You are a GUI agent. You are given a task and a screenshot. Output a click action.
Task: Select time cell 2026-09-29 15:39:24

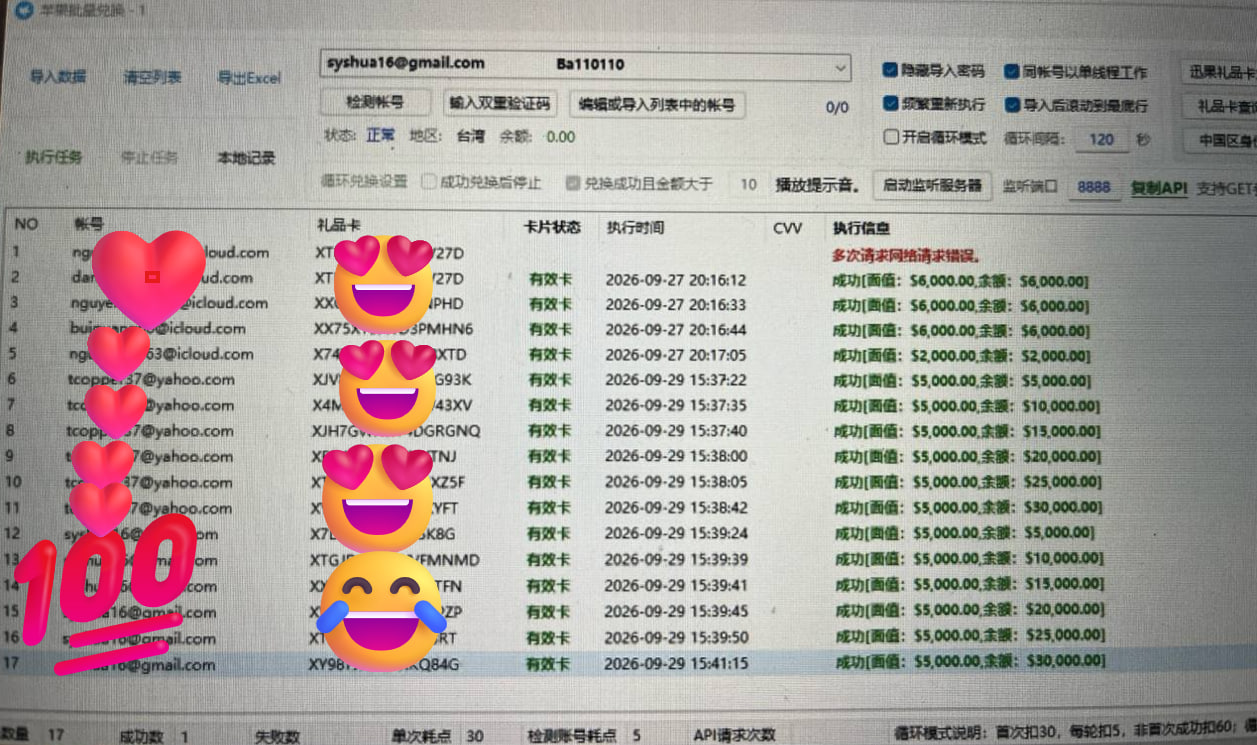[675, 533]
